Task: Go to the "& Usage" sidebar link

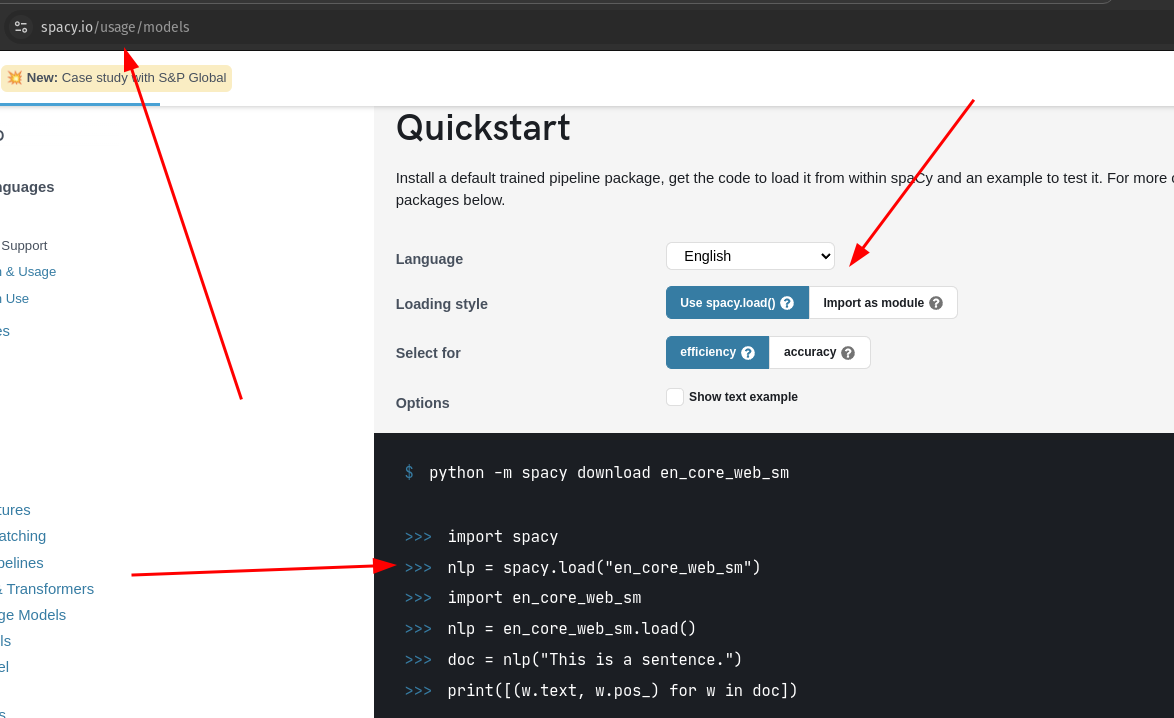Action: pyautogui.click(x=28, y=272)
